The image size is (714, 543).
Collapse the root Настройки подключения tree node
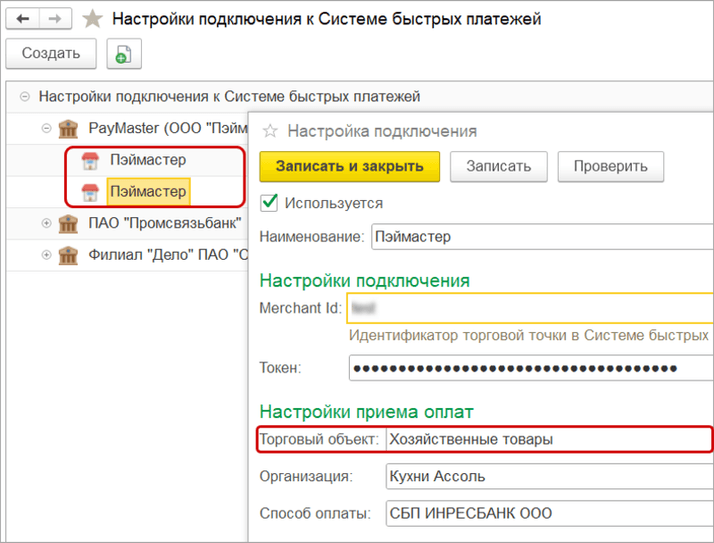pyautogui.click(x=25, y=97)
